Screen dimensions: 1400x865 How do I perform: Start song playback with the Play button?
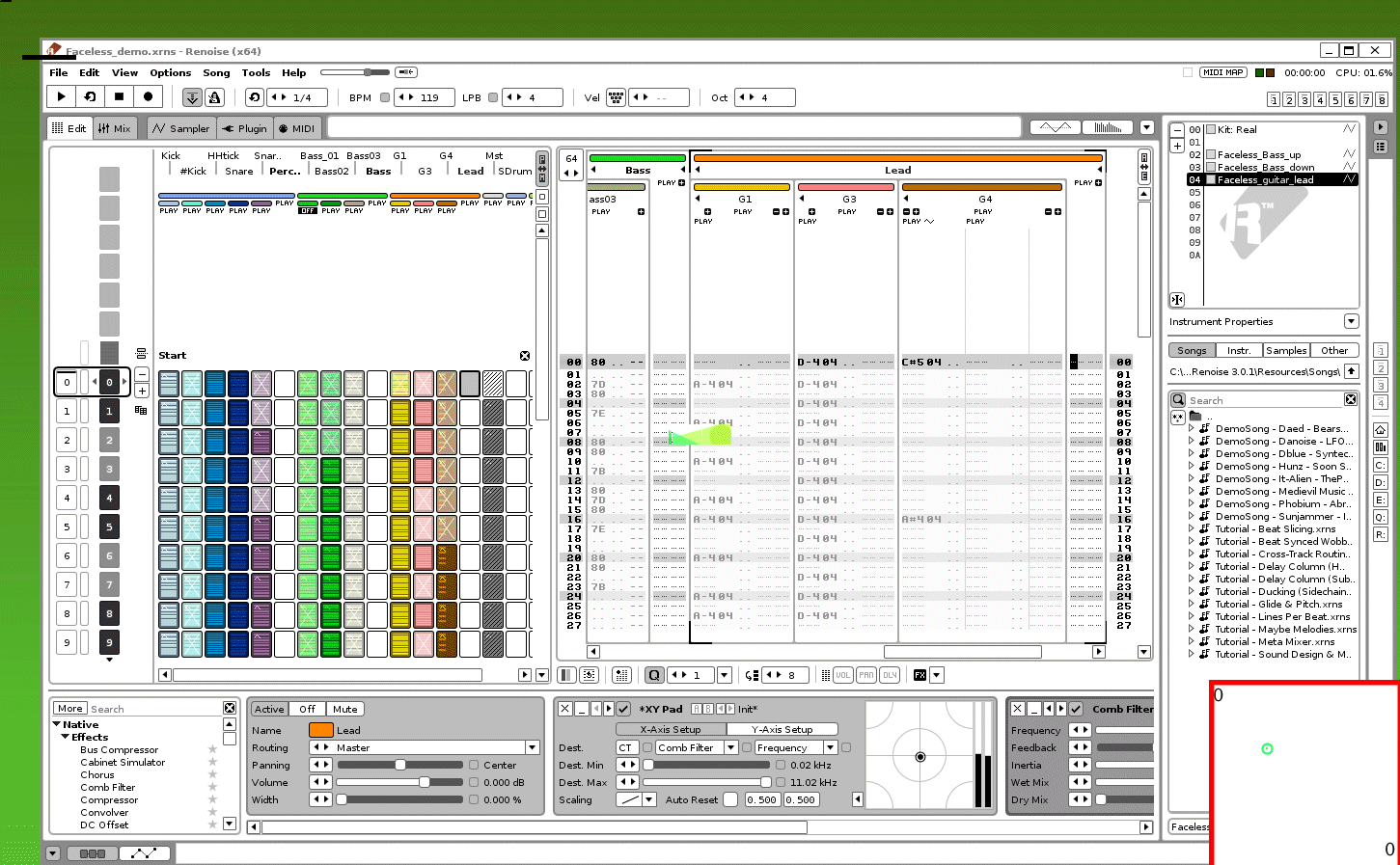(61, 96)
